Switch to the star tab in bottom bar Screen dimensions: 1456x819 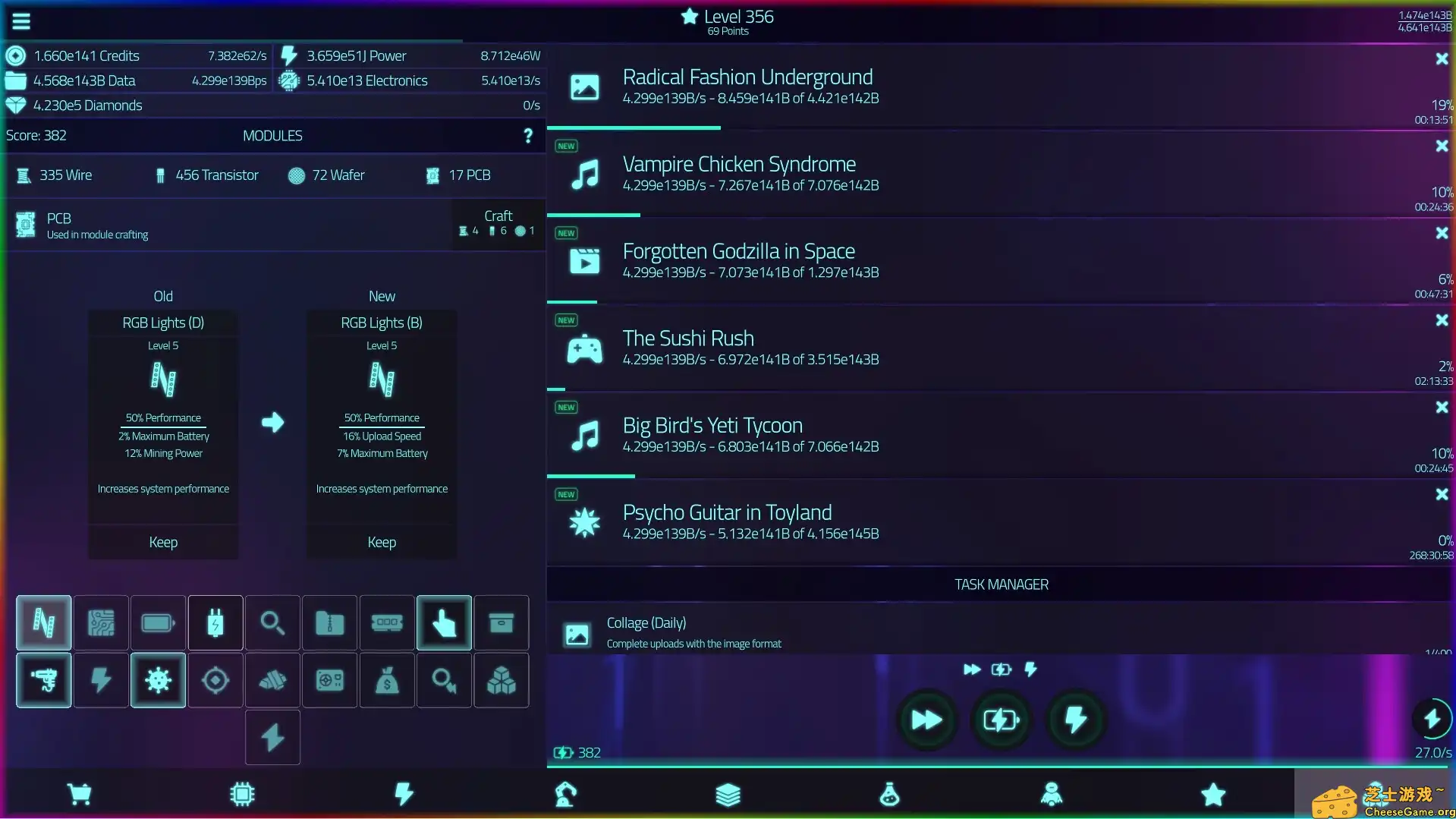pos(1212,794)
